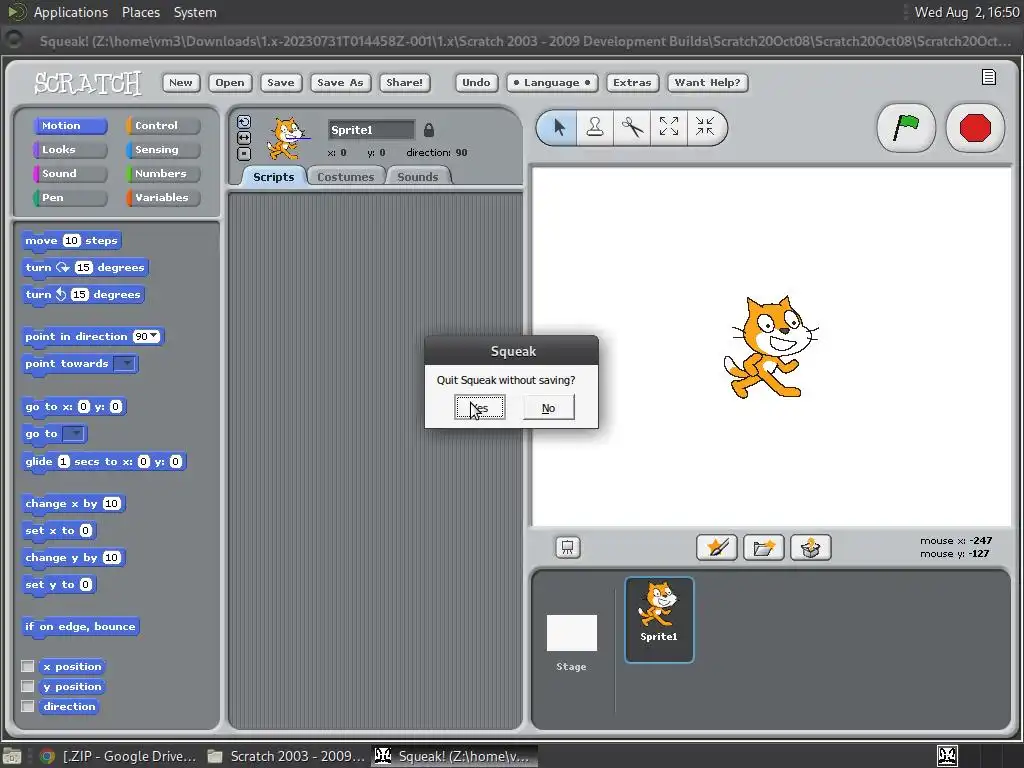Open the Applications menu
Image resolution: width=1024 pixels, height=768 pixels.
pos(71,12)
